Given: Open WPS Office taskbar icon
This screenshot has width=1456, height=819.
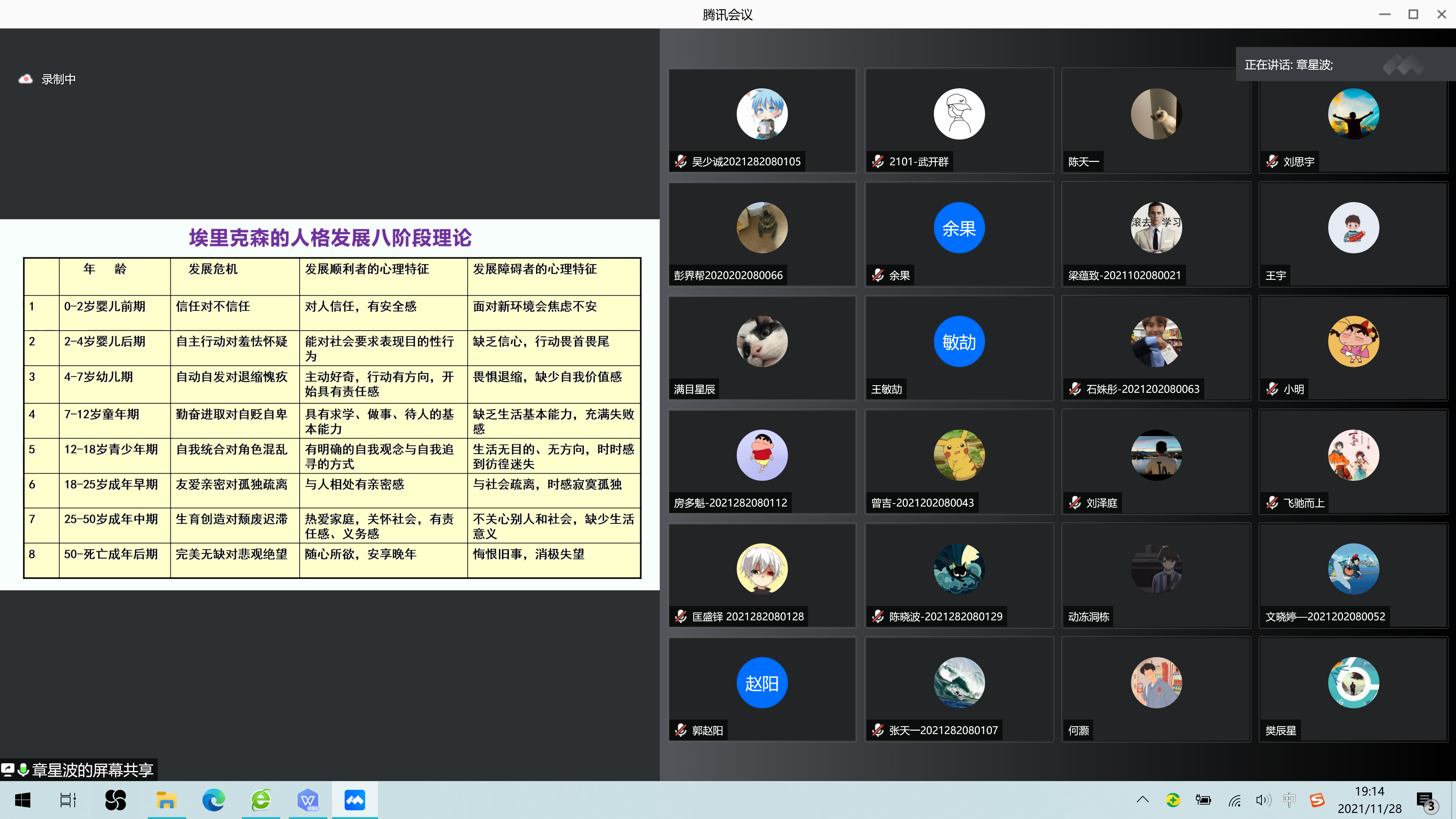Looking at the screenshot, I should coord(308,800).
